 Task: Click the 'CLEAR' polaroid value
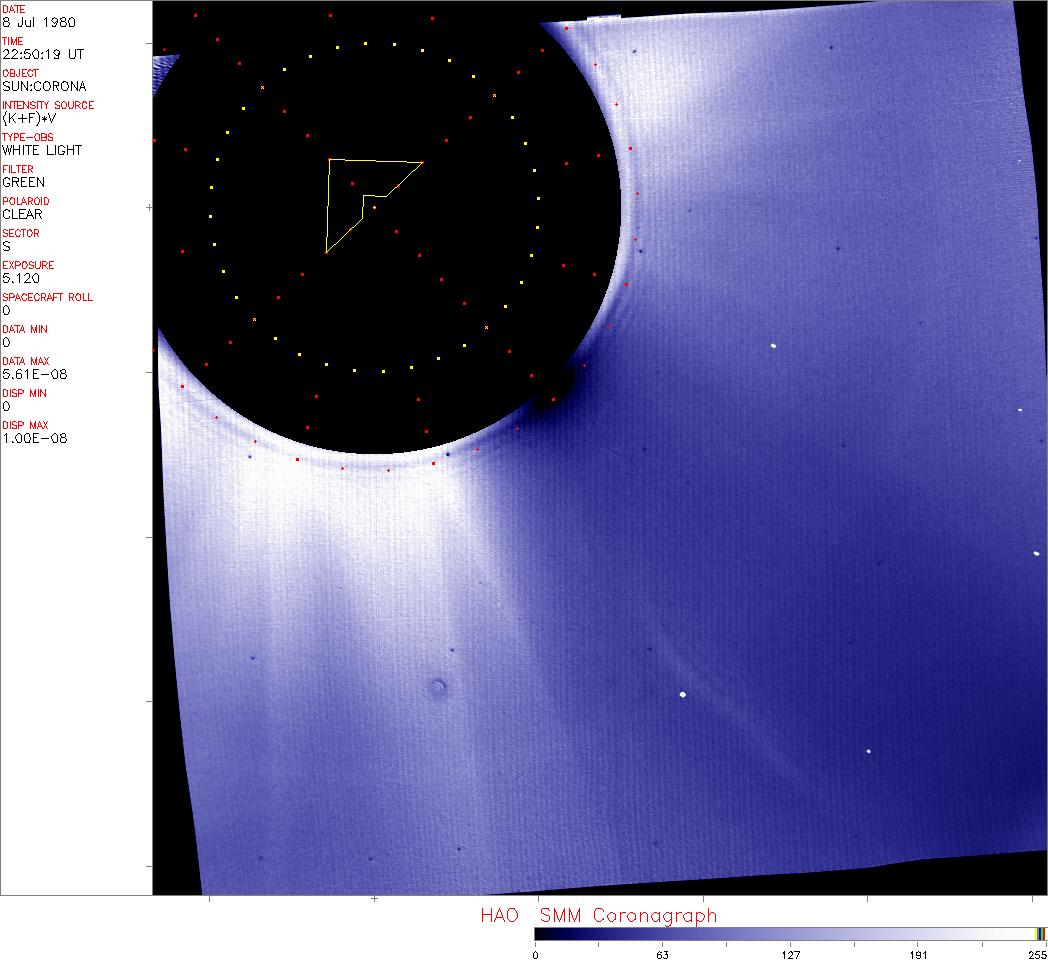coord(23,214)
